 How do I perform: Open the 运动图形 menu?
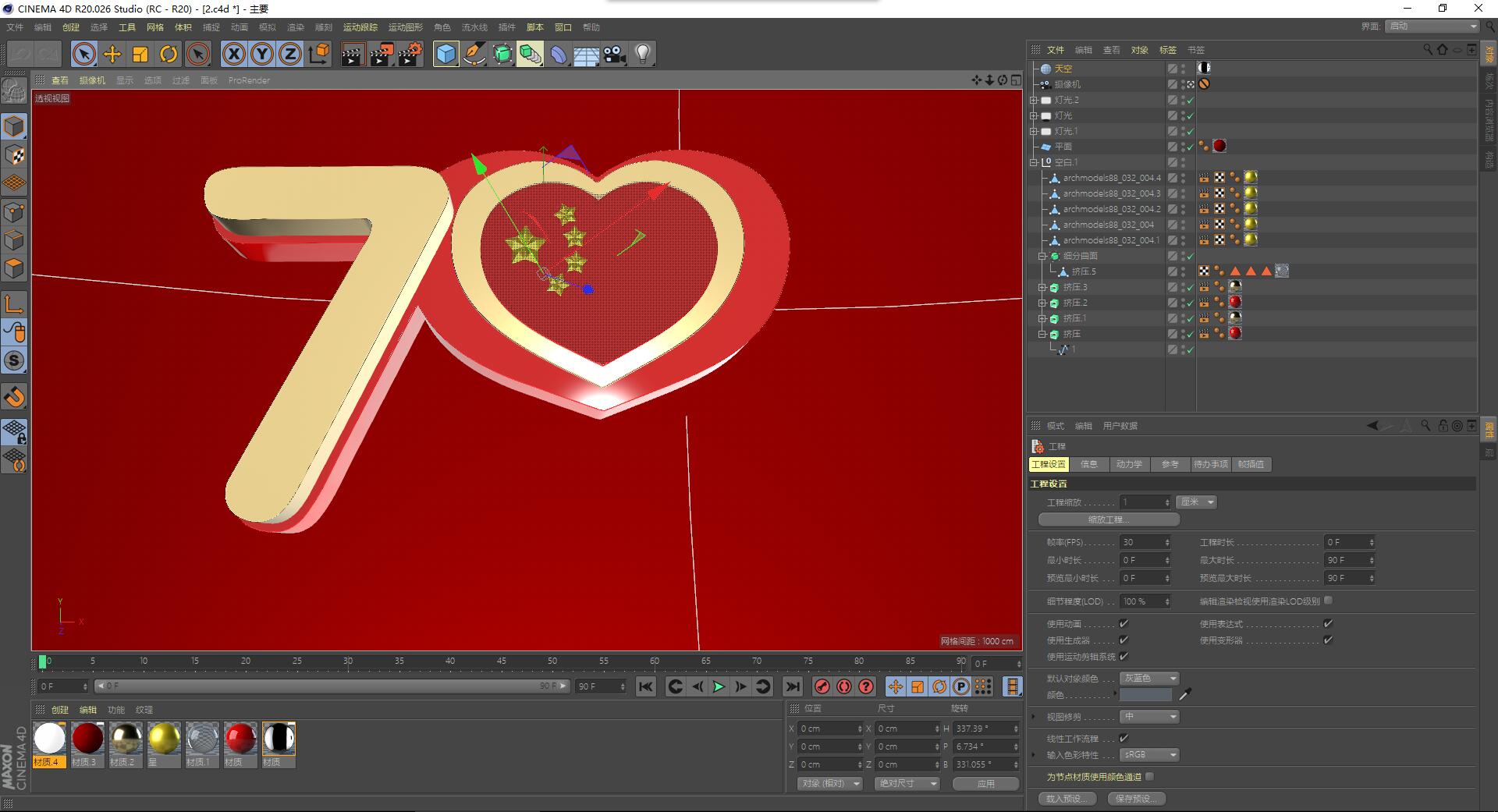click(406, 27)
